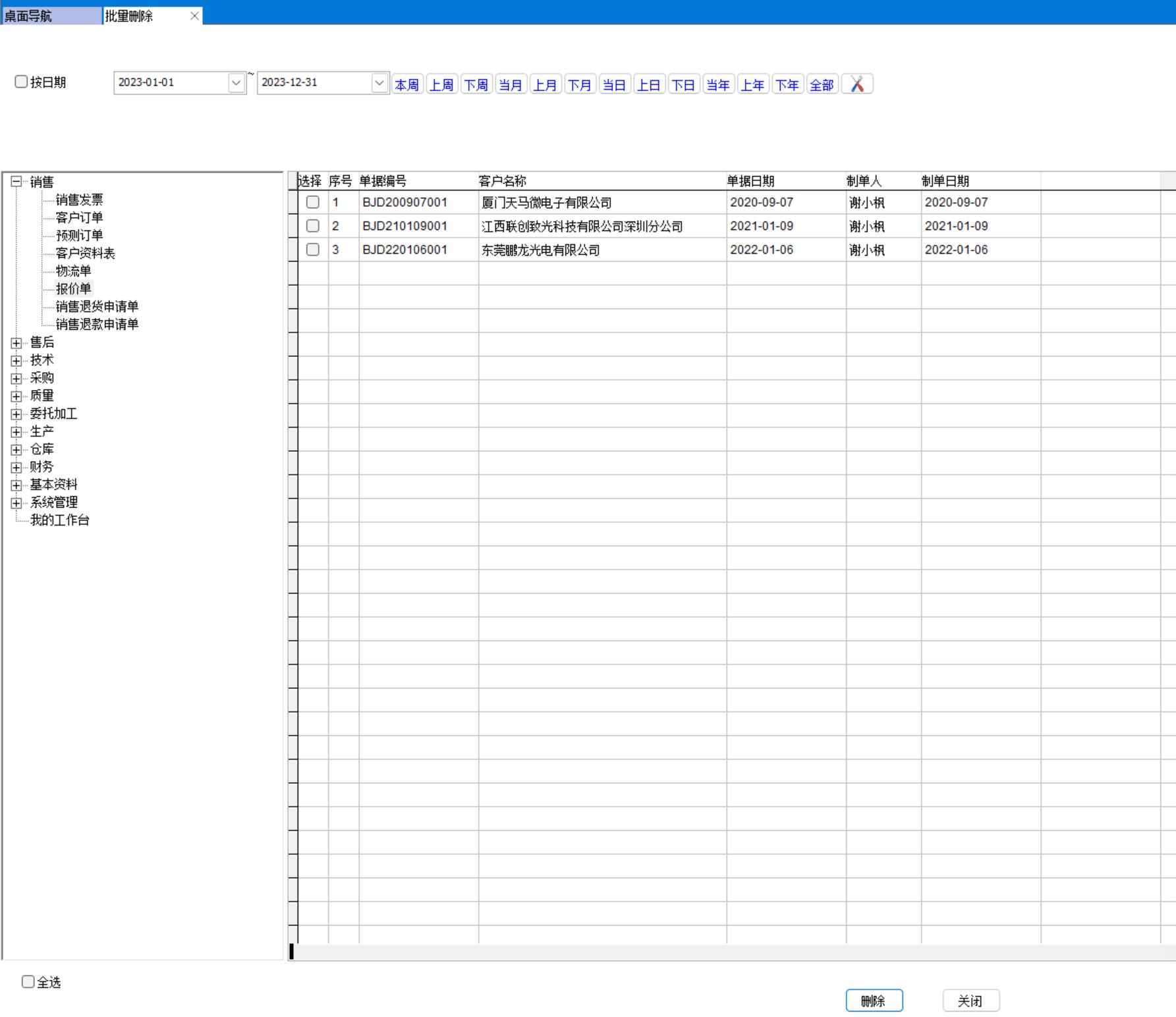Viewport: 1176px width, 1017px height.
Task: Open the end date 2023-12-31 dropdown
Action: pos(379,83)
